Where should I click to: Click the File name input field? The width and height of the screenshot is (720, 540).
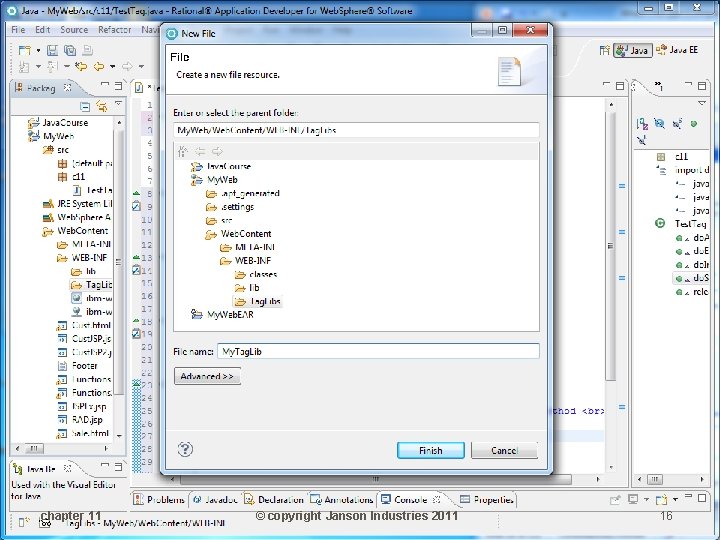click(378, 351)
